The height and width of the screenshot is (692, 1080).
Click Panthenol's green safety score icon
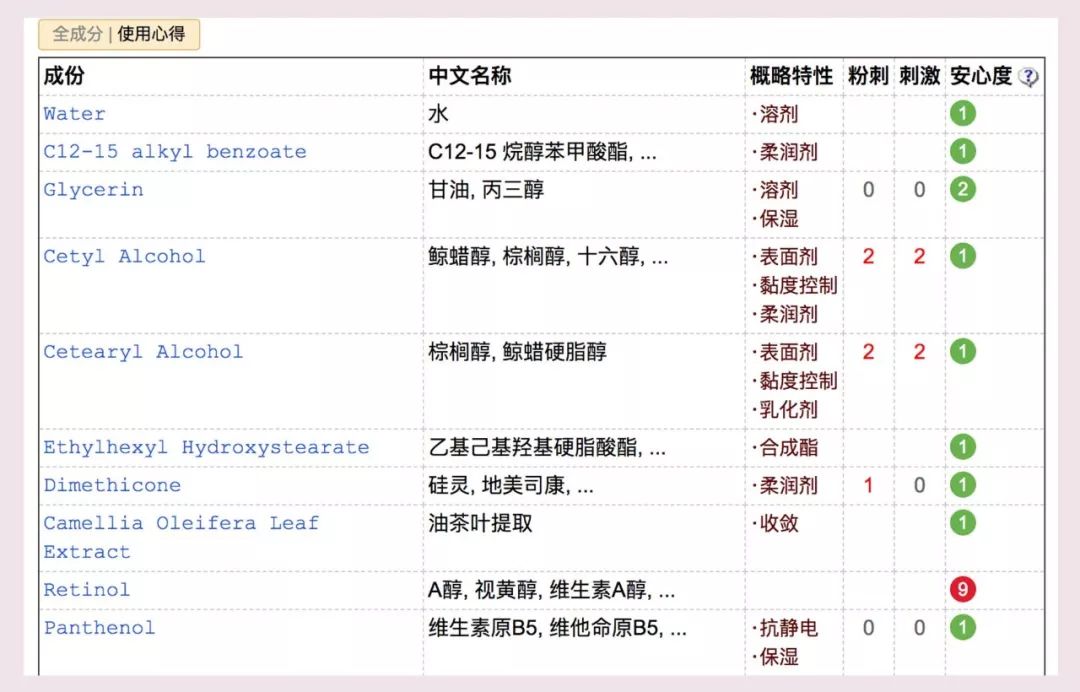click(x=962, y=627)
